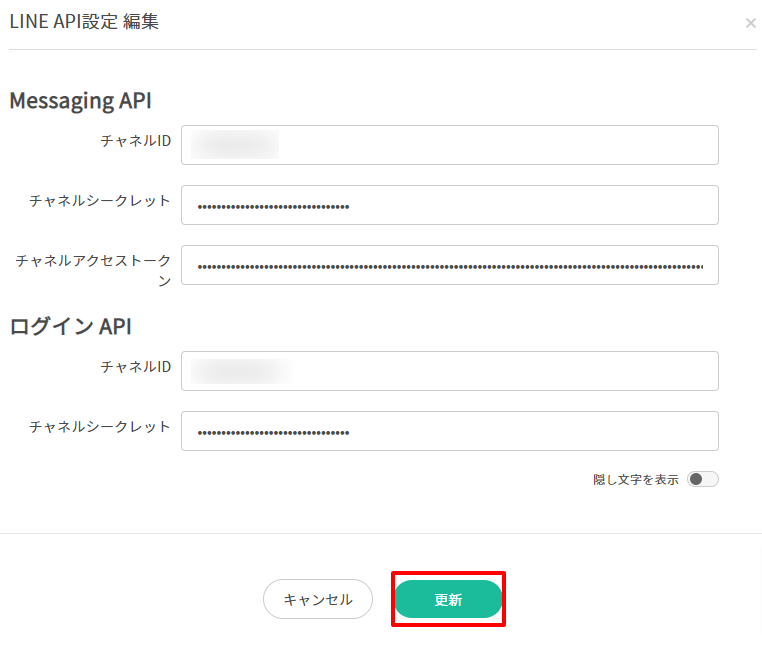Focus the Messaging API チャネルID input field
The image size is (762, 652).
pos(450,145)
